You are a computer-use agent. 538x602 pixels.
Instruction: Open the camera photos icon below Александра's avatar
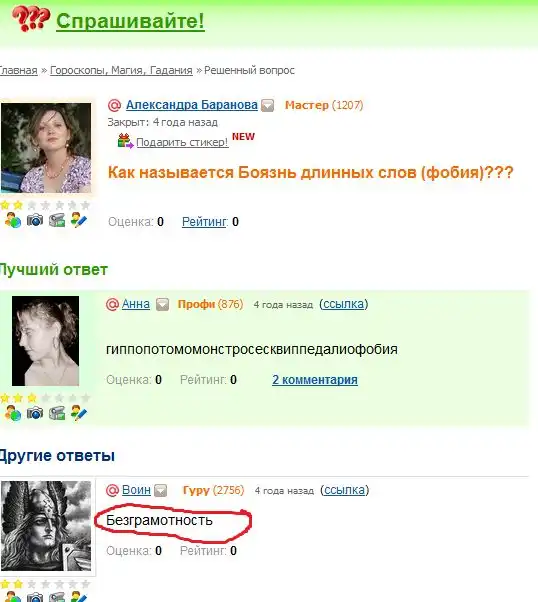35,220
